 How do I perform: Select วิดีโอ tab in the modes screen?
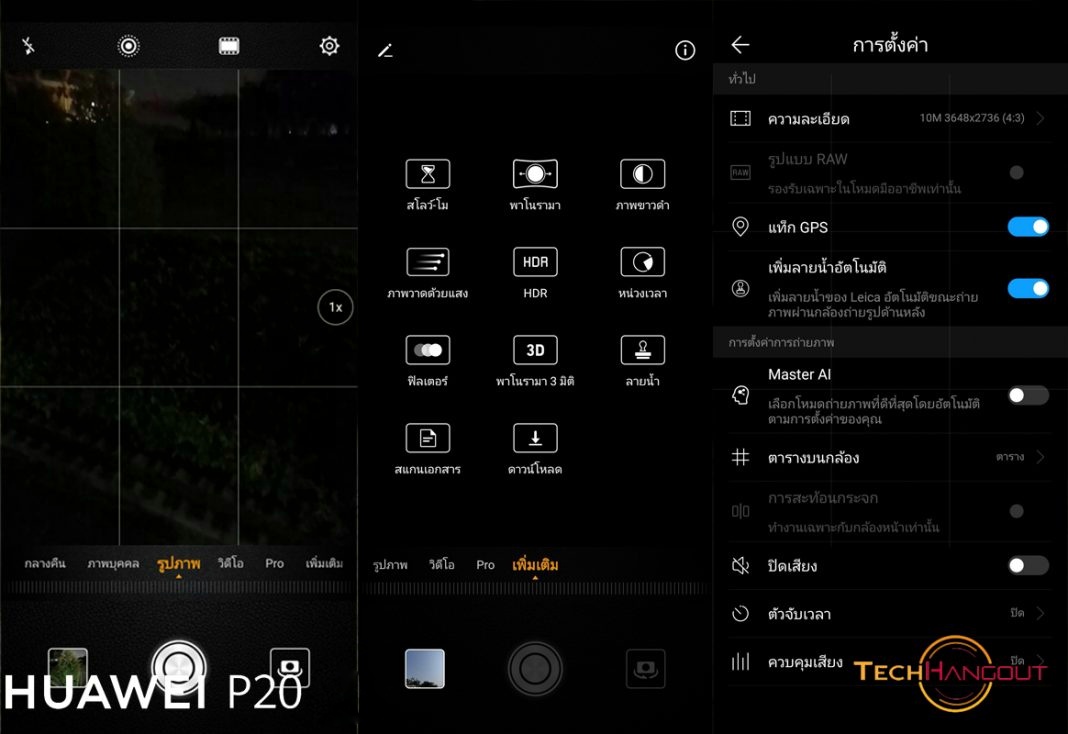[x=441, y=564]
